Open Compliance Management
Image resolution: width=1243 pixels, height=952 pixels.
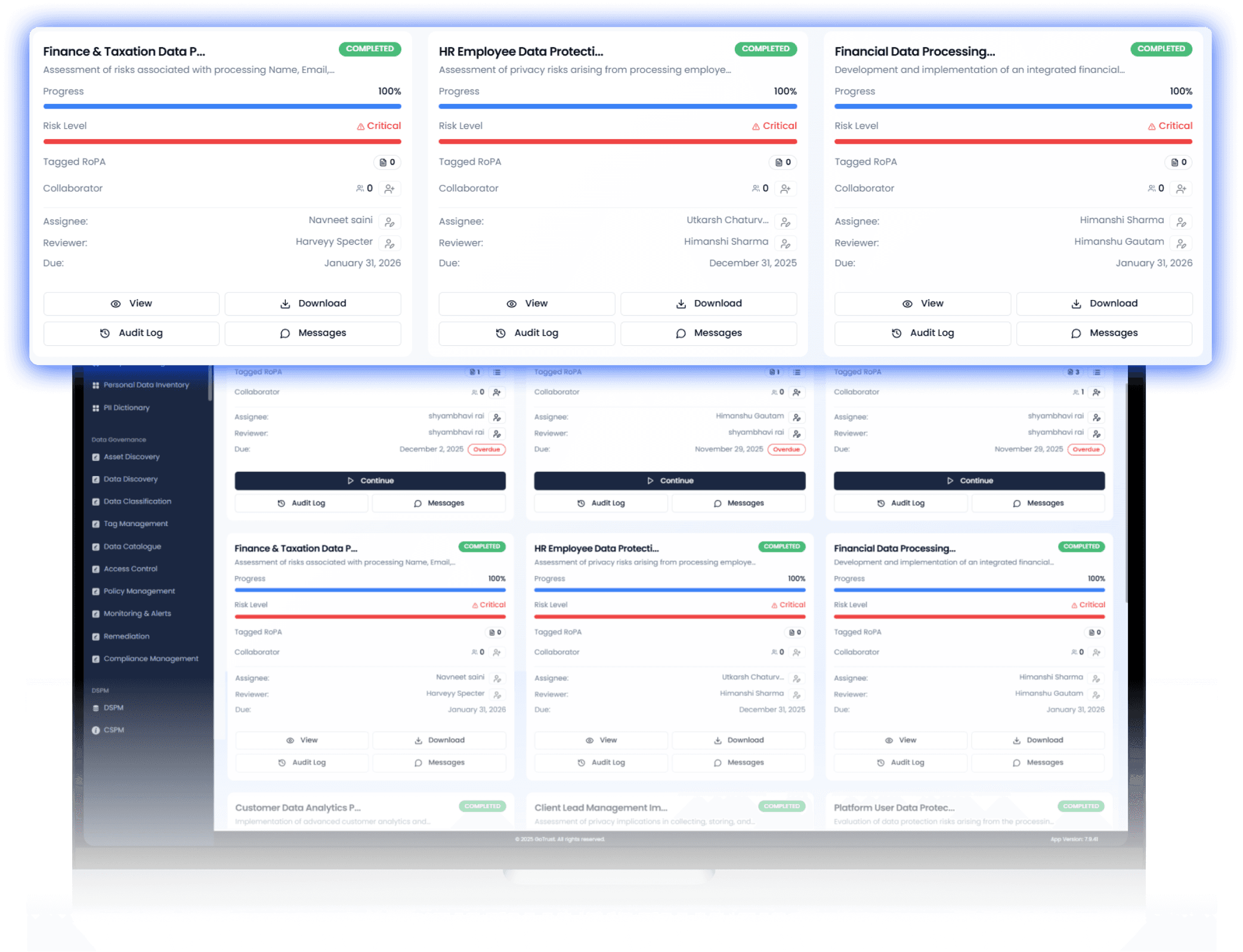150,659
